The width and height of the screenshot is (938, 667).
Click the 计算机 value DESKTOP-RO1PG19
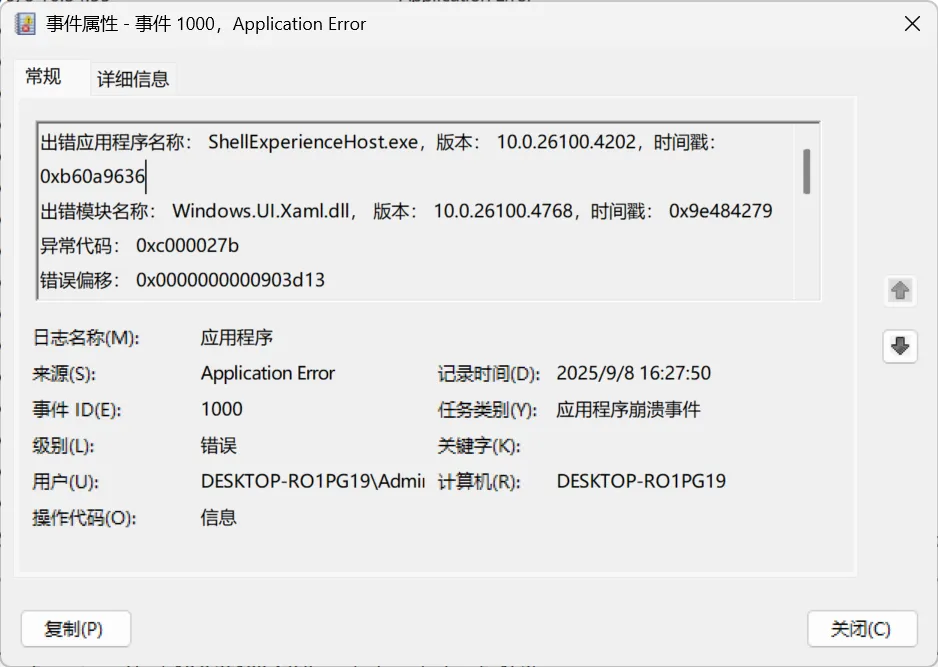tap(641, 482)
